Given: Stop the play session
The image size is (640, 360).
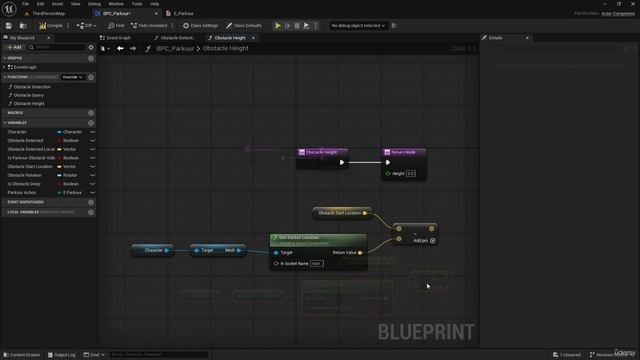Looking at the screenshot, I should (x=297, y=26).
